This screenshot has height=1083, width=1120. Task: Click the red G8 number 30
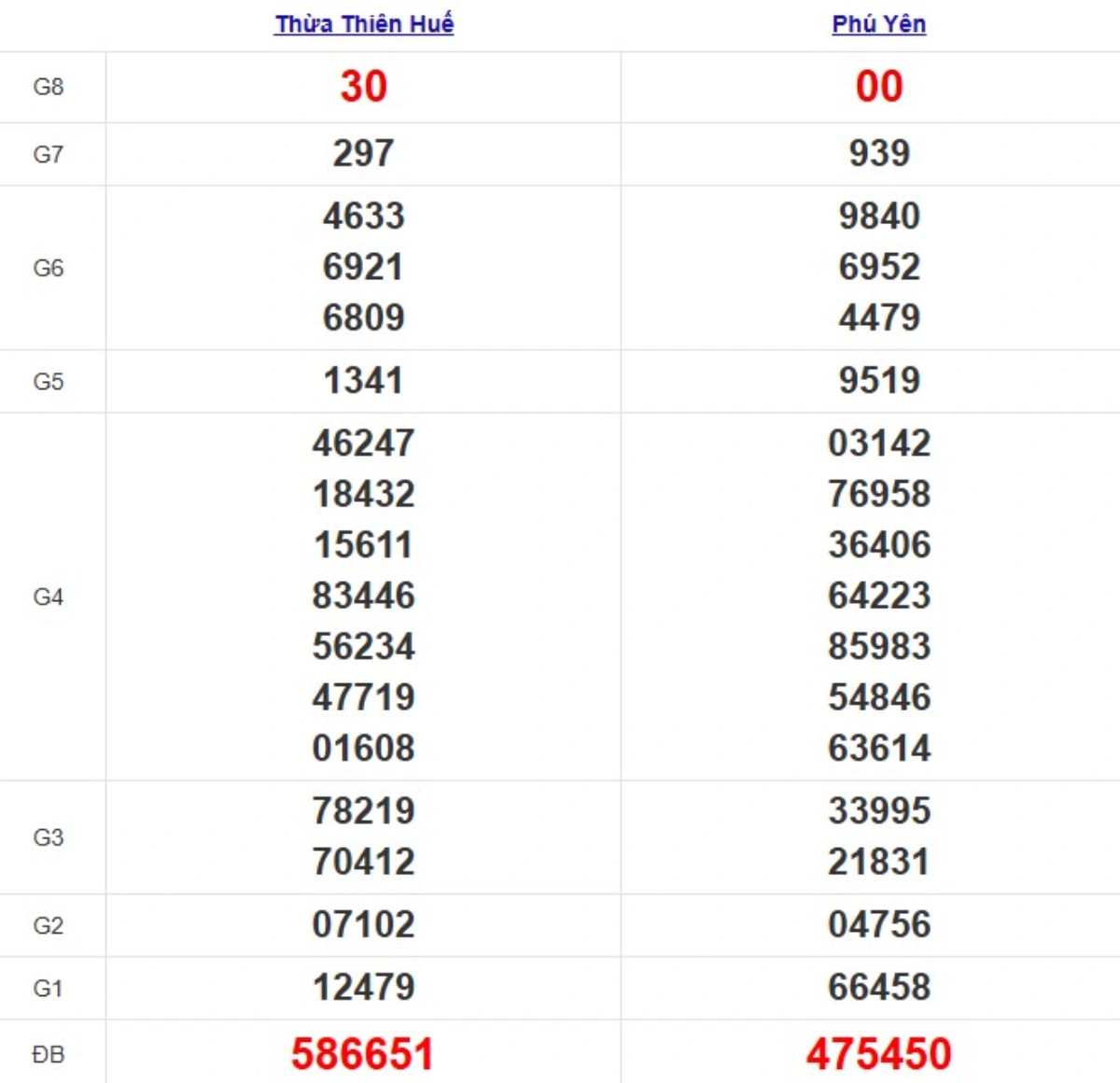pyautogui.click(x=363, y=87)
